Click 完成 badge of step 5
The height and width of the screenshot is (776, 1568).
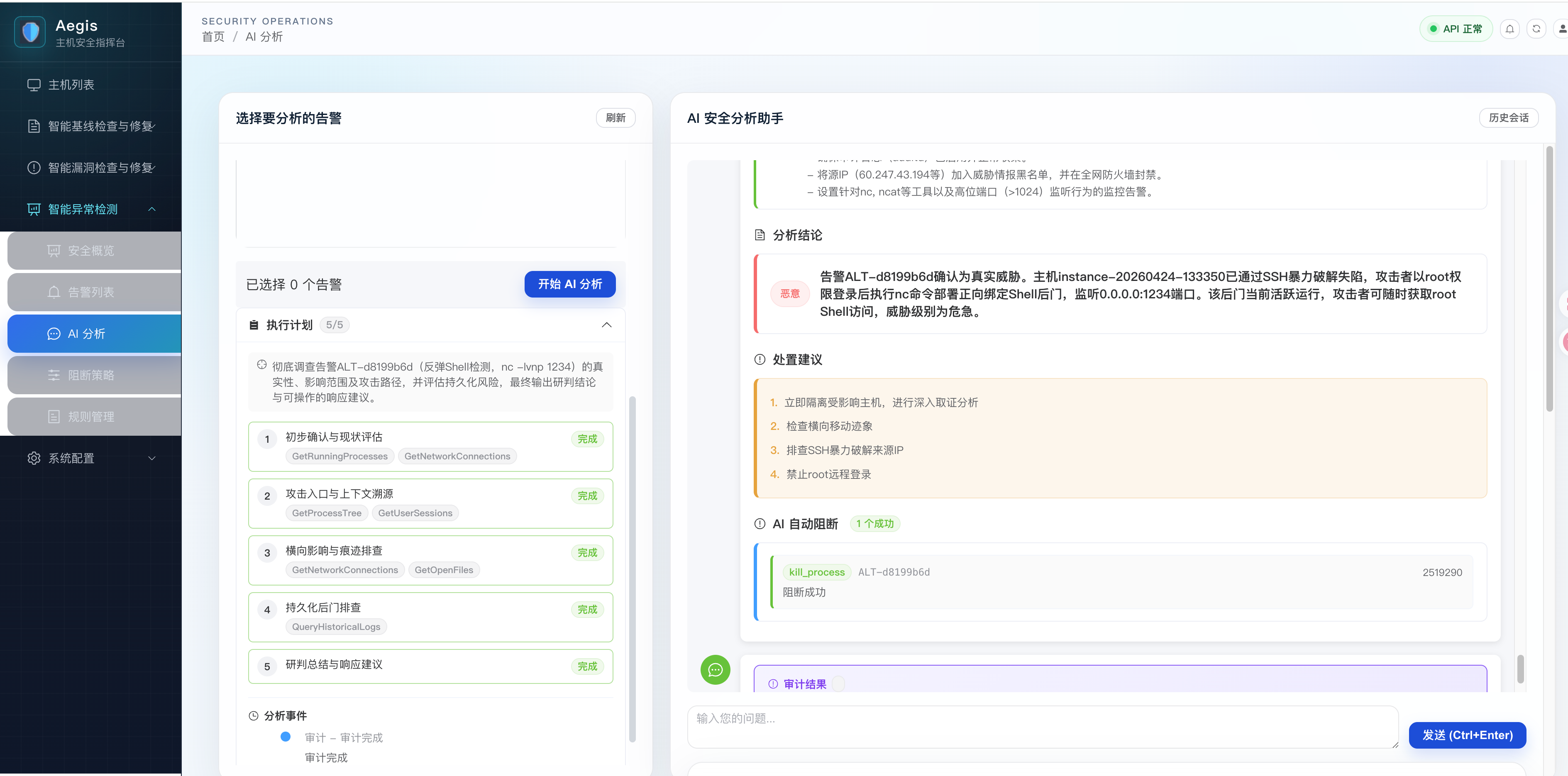coord(587,666)
